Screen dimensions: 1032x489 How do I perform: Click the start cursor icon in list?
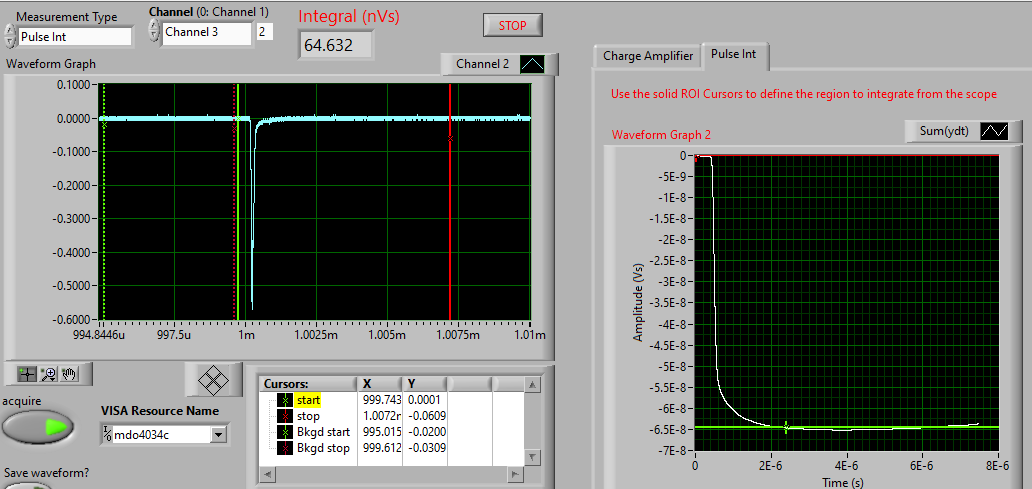pos(285,400)
